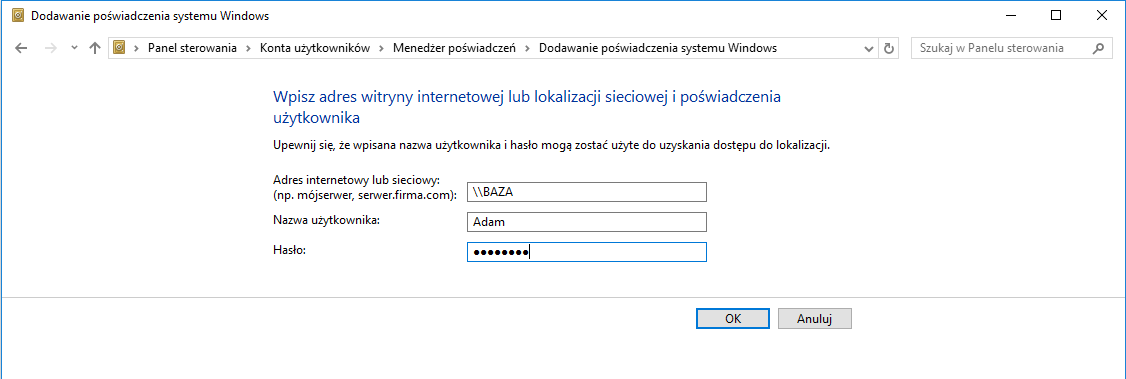Go back with the left arrow
Screen dimensions: 1126x379
tap(22, 48)
